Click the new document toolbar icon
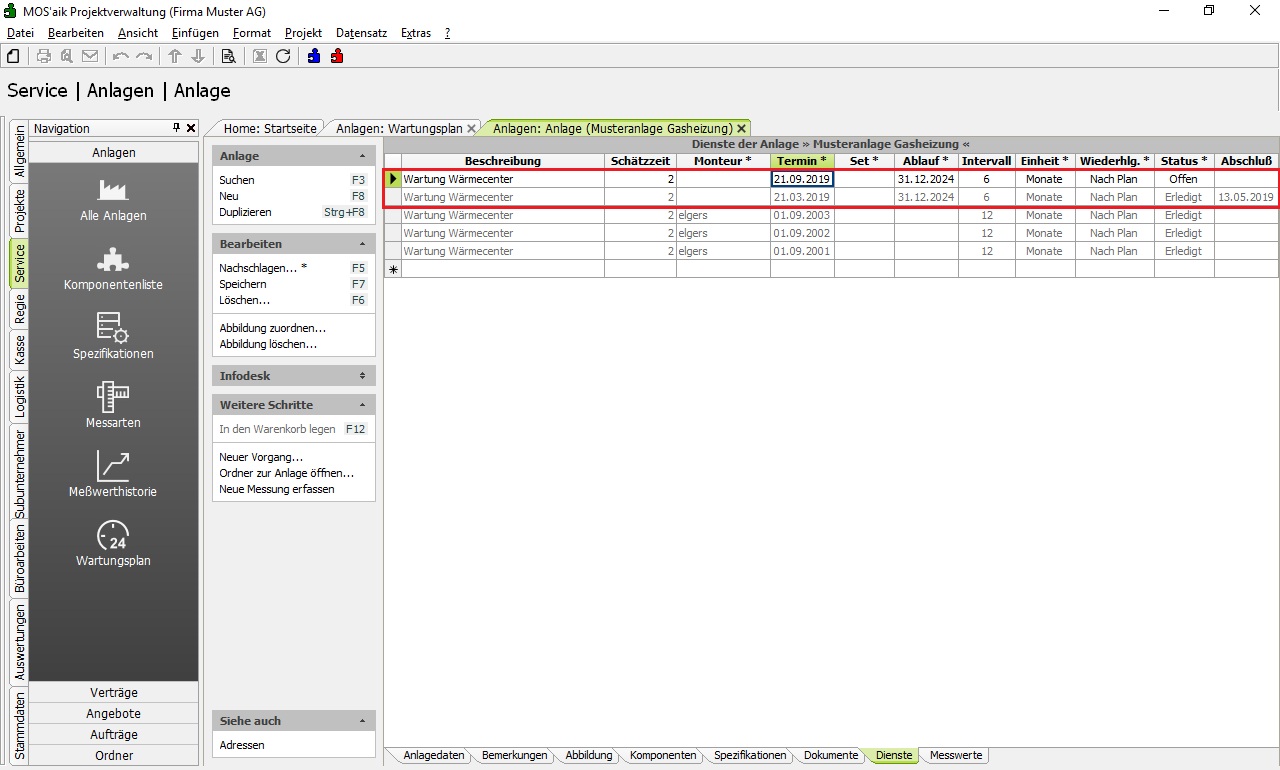 pyautogui.click(x=13, y=56)
